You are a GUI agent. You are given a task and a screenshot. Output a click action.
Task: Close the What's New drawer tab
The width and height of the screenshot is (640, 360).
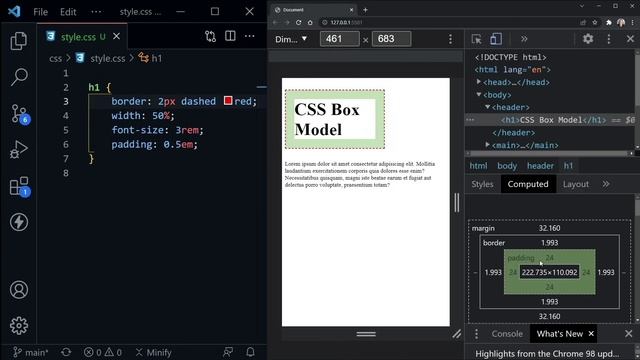point(591,334)
